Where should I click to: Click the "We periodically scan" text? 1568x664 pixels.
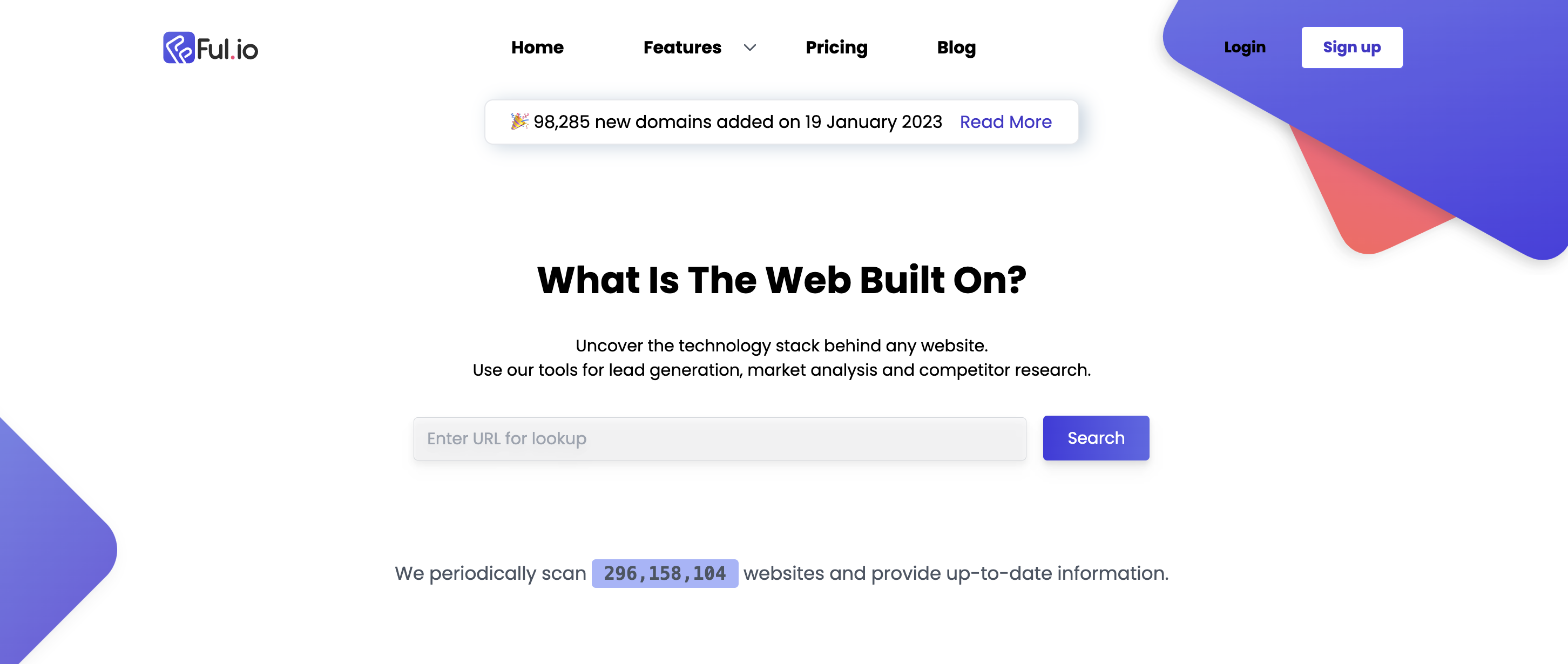[490, 573]
